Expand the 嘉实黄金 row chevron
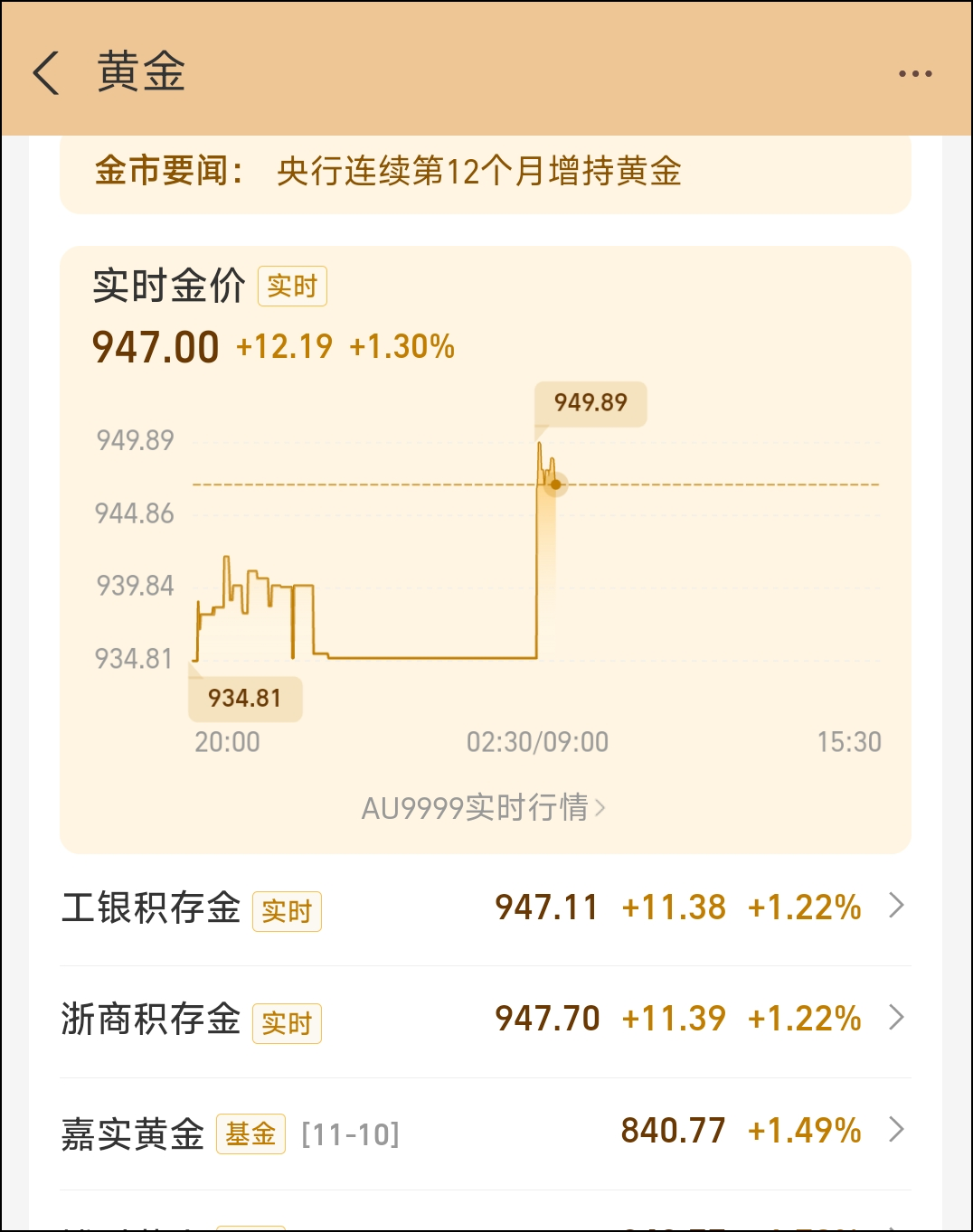 click(896, 1129)
